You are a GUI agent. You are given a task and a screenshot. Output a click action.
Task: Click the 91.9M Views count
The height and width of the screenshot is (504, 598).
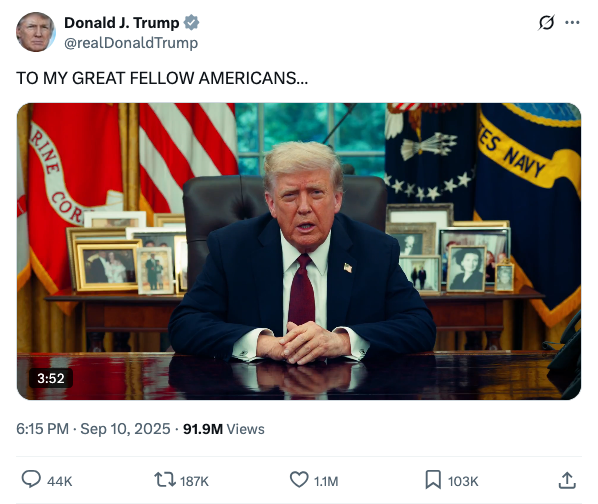pos(224,429)
